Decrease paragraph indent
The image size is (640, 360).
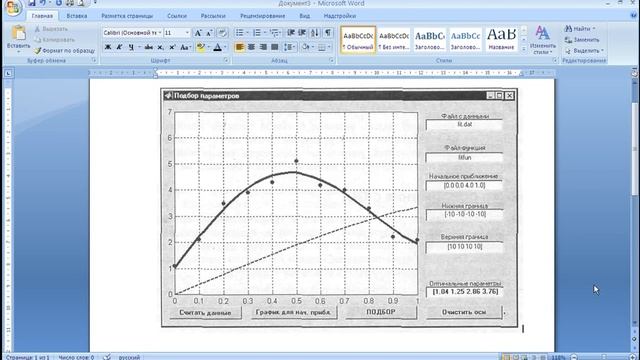click(x=291, y=33)
